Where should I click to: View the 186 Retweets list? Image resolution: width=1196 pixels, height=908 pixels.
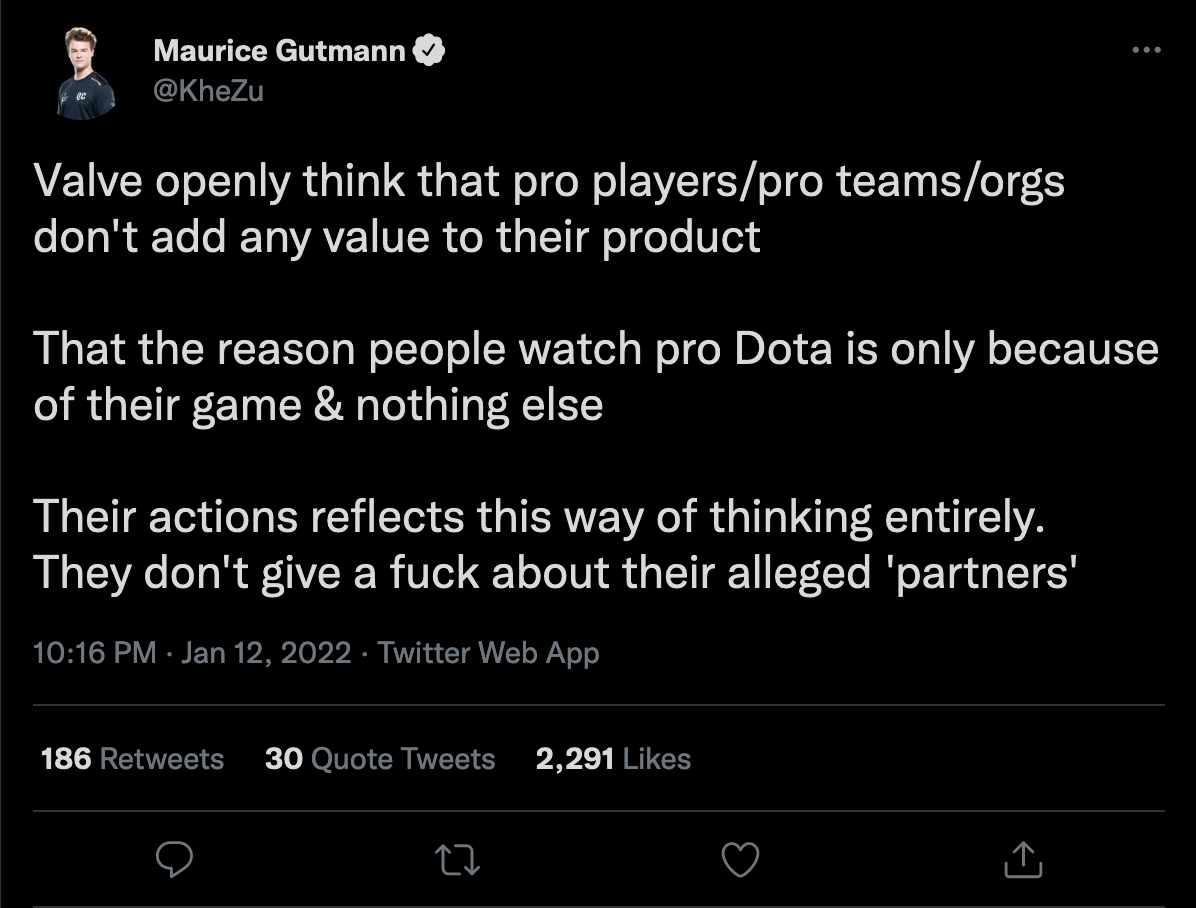coord(132,758)
